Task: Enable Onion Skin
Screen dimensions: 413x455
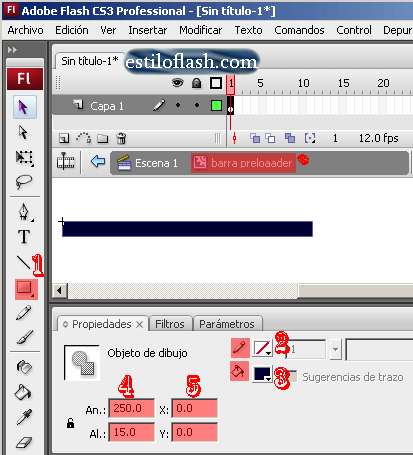Action: click(x=255, y=138)
